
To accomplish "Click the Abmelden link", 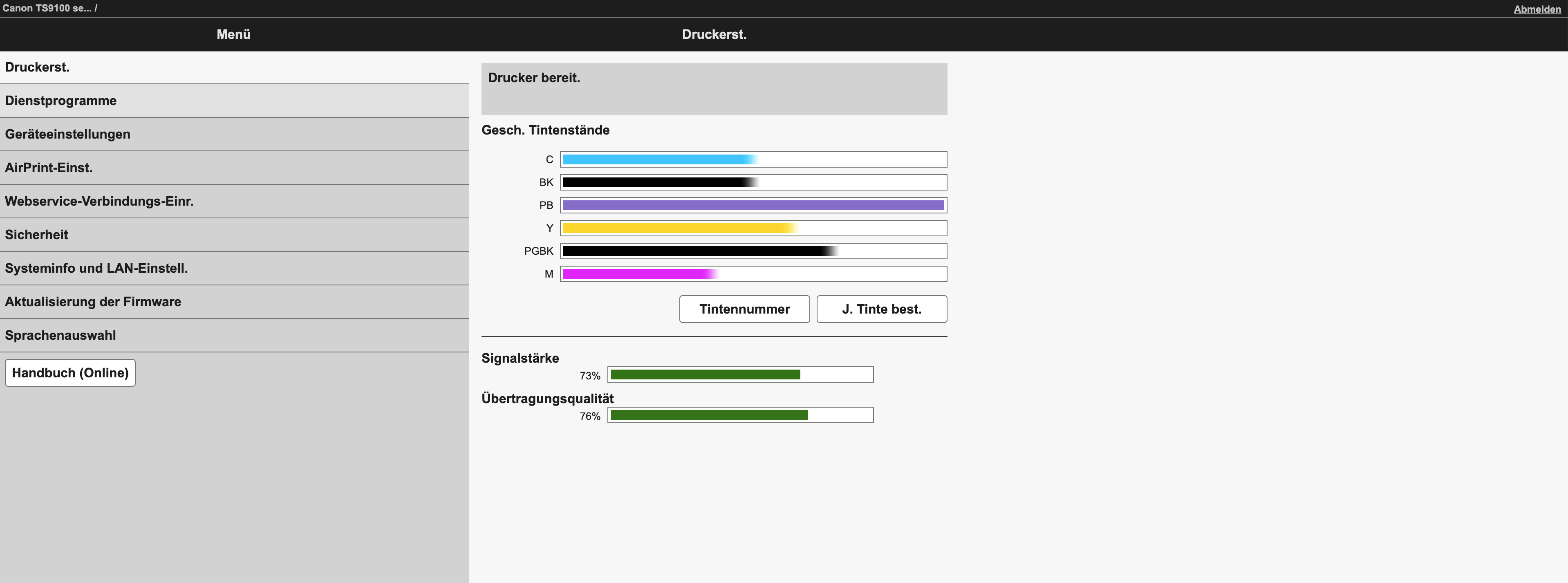I will (1537, 9).
